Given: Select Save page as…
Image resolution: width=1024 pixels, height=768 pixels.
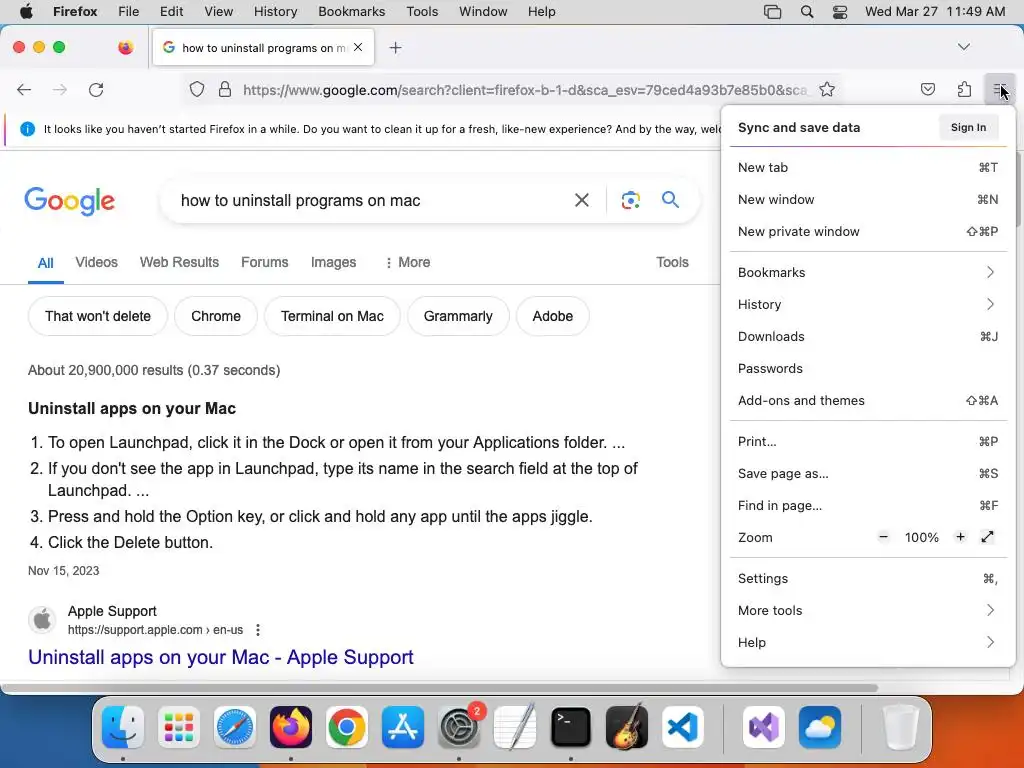Looking at the screenshot, I should (x=867, y=473).
